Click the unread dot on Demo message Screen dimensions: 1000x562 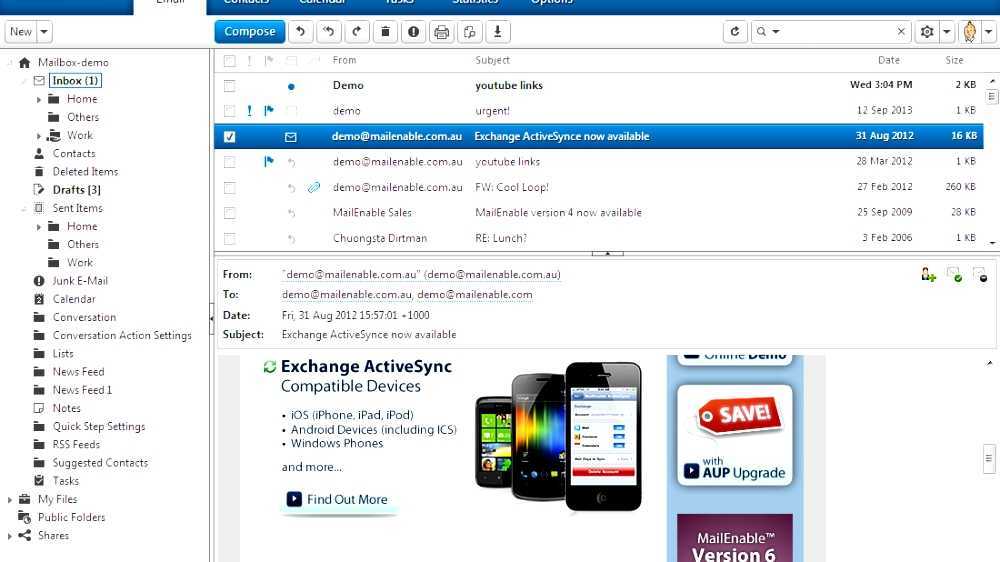pos(291,86)
